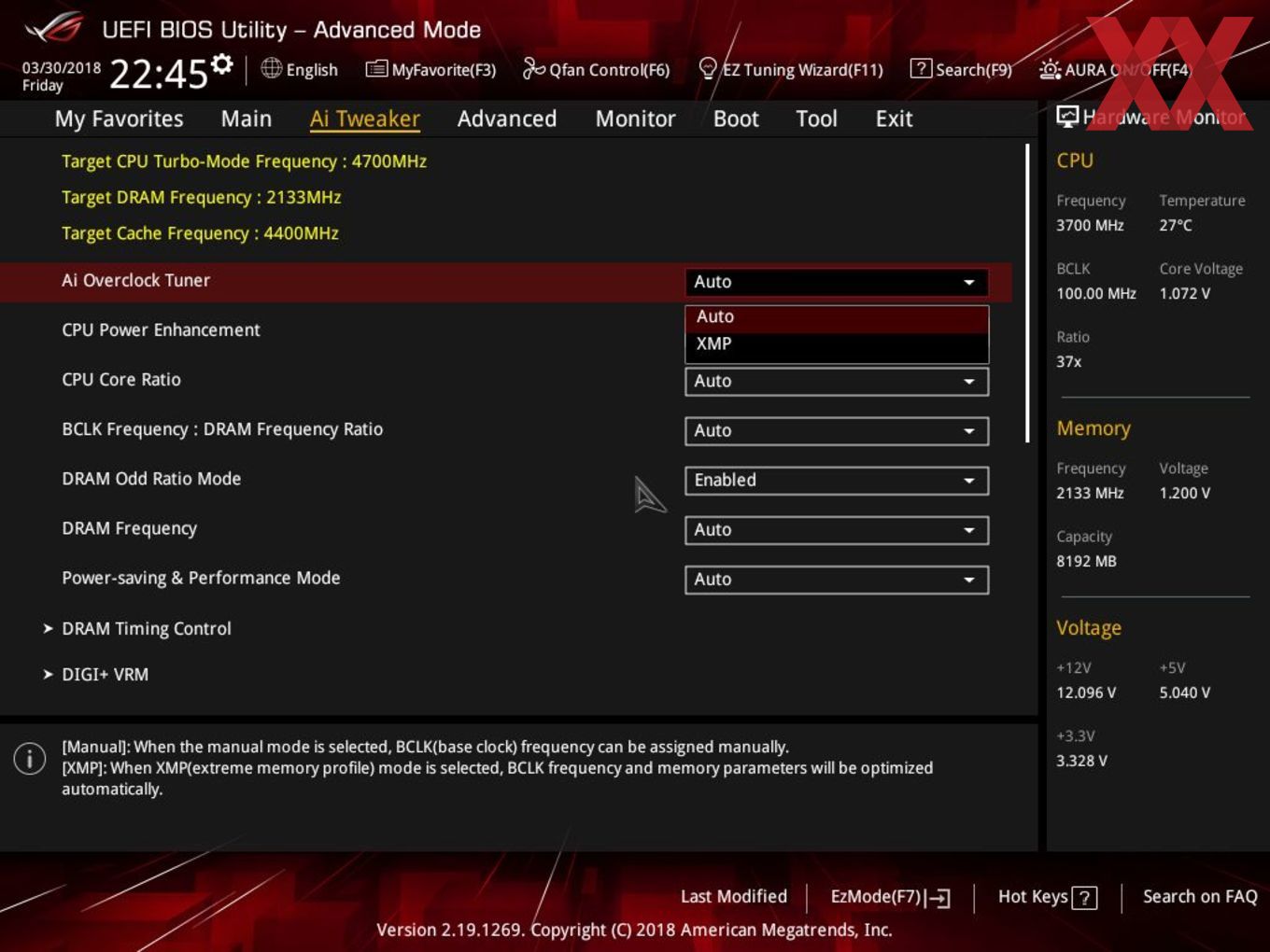Screen dimensions: 1270x952
Task: Open the CPU Core Ratio dropdown
Action: [837, 381]
